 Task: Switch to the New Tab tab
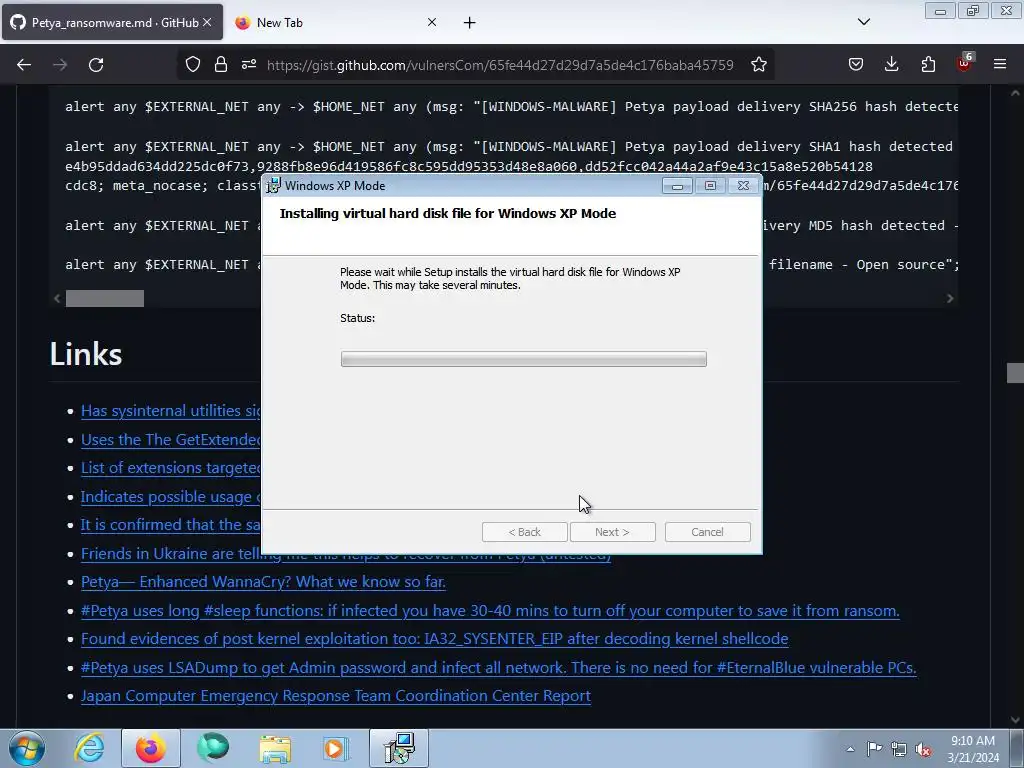tap(336, 22)
